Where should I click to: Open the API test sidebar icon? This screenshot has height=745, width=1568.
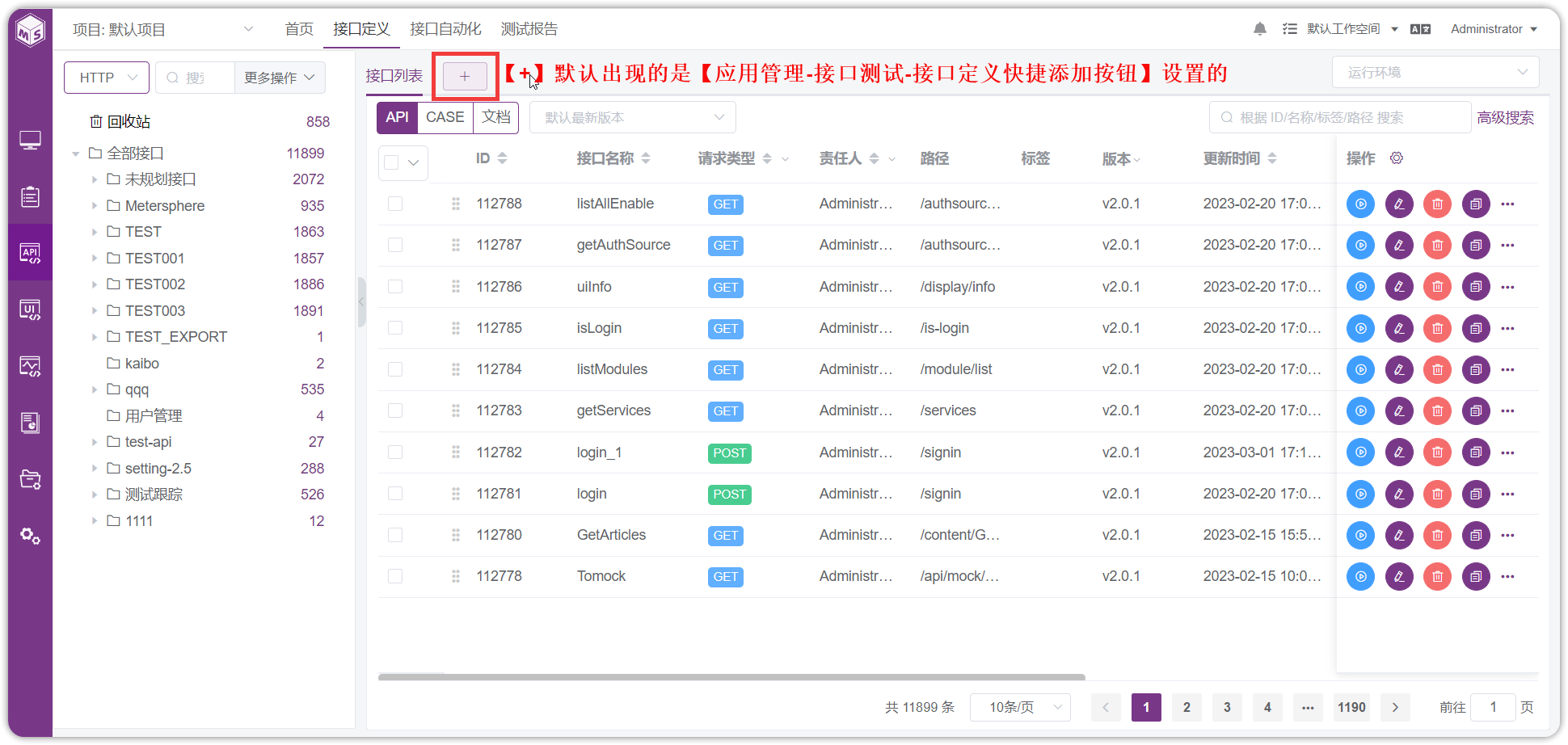click(31, 253)
